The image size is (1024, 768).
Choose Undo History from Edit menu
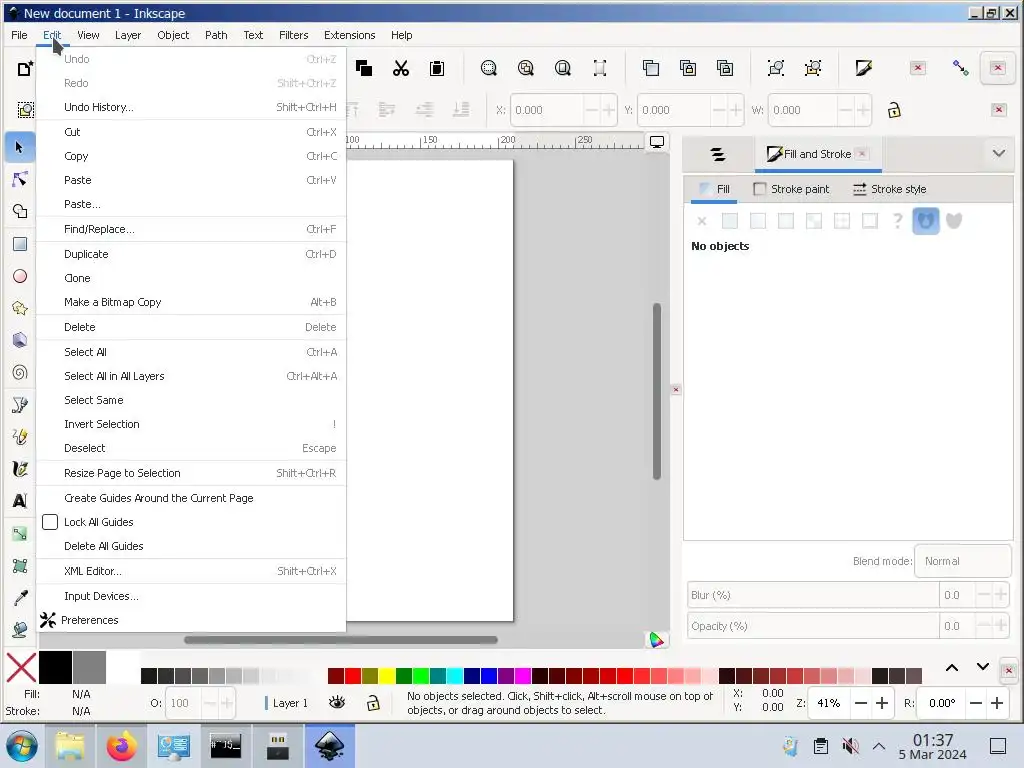point(191,107)
